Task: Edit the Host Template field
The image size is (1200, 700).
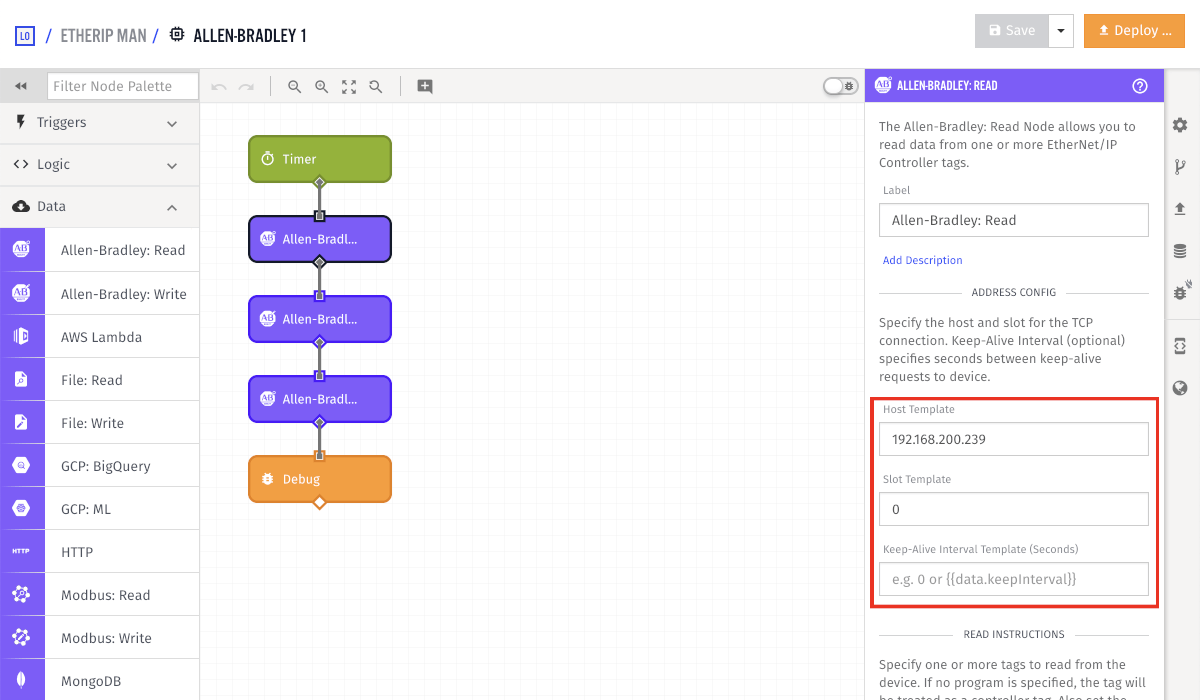Action: pyautogui.click(x=1014, y=439)
